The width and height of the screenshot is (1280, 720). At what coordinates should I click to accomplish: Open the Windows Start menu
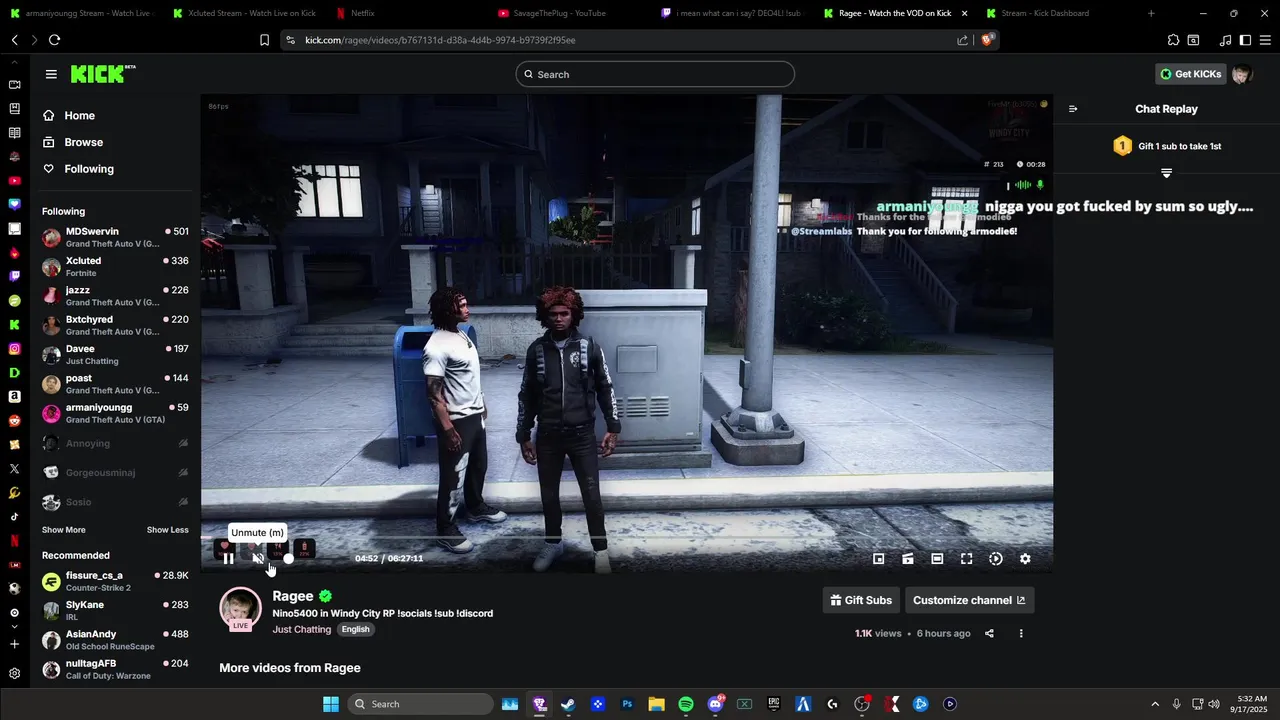coord(331,704)
